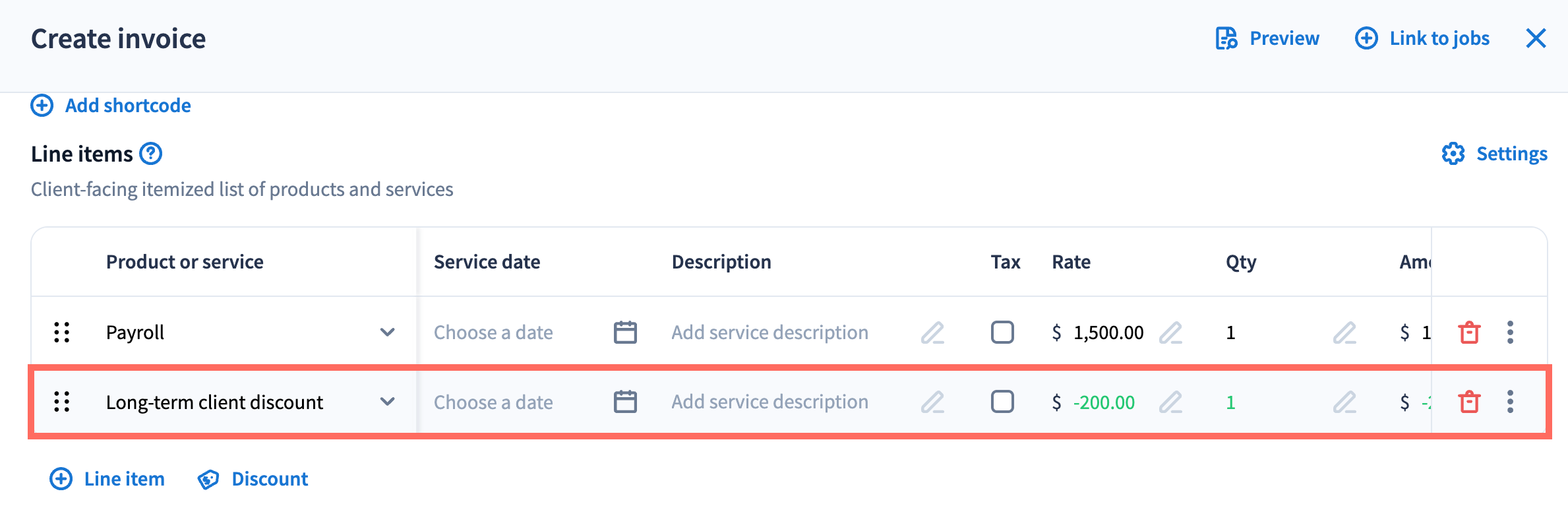Open calendar picker for Payroll service date
1568x508 pixels.
(625, 333)
